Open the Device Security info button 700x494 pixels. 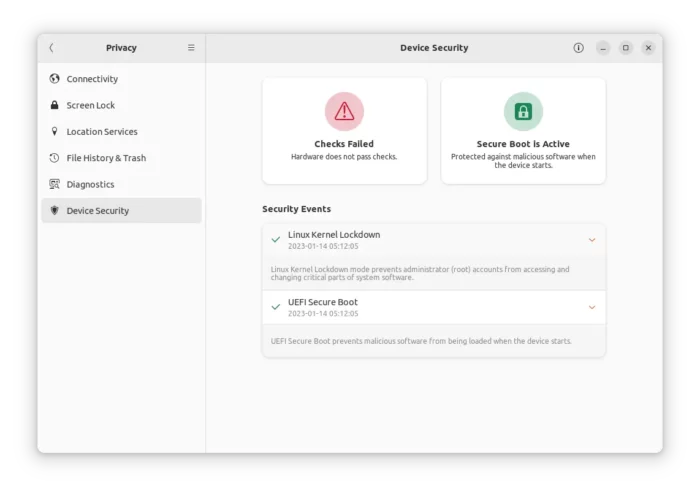pos(579,48)
